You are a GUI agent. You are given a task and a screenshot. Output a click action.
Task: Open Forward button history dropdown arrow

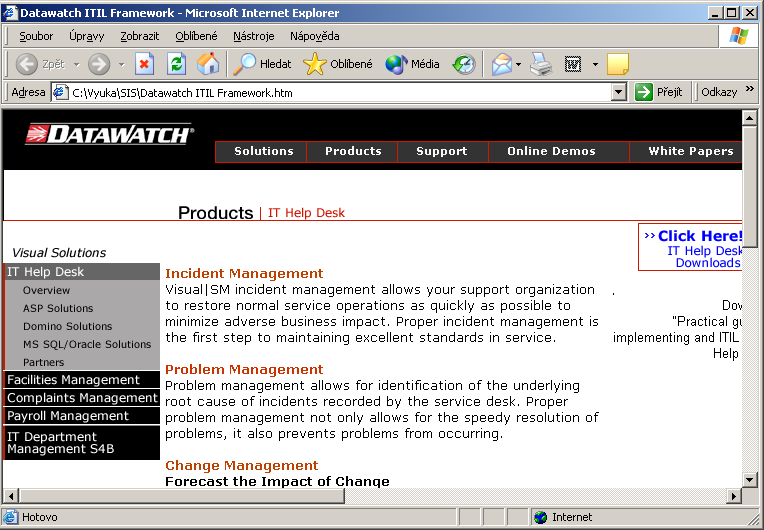(121, 64)
